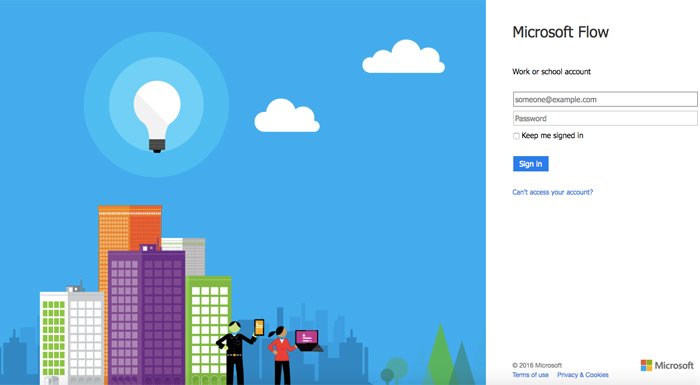Click the © 2016 Microsoft copyright text

coord(537,365)
